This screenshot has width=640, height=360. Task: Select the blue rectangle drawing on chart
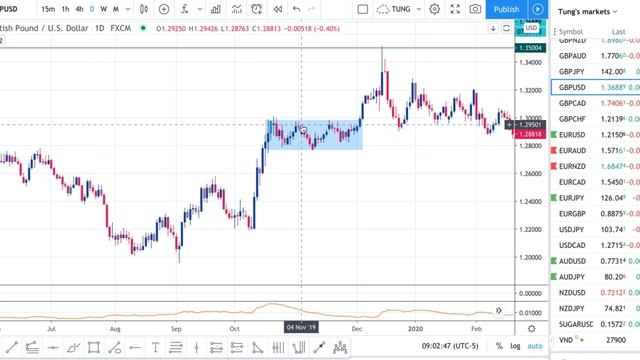[314, 134]
